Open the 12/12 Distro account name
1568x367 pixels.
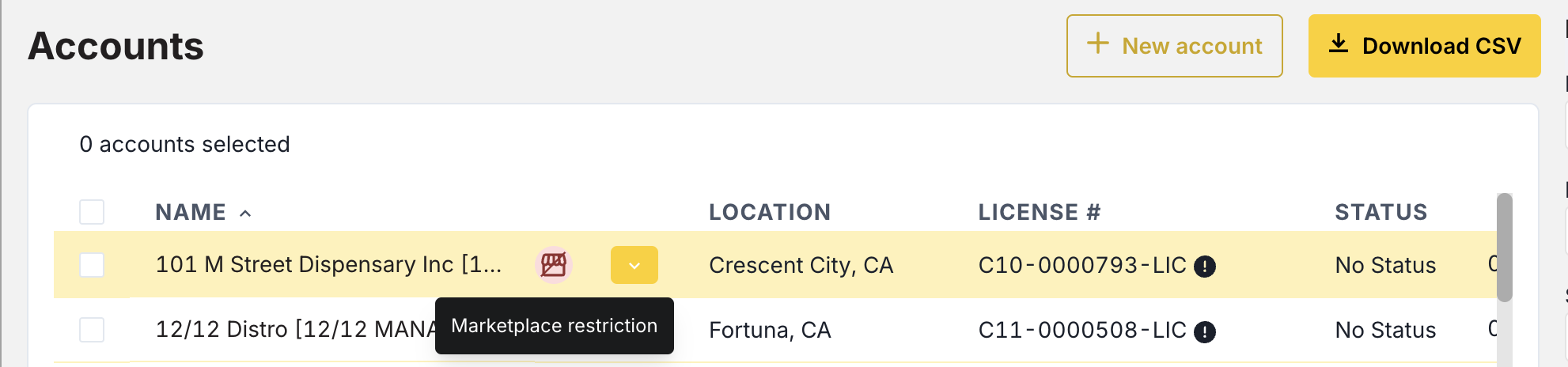(294, 329)
